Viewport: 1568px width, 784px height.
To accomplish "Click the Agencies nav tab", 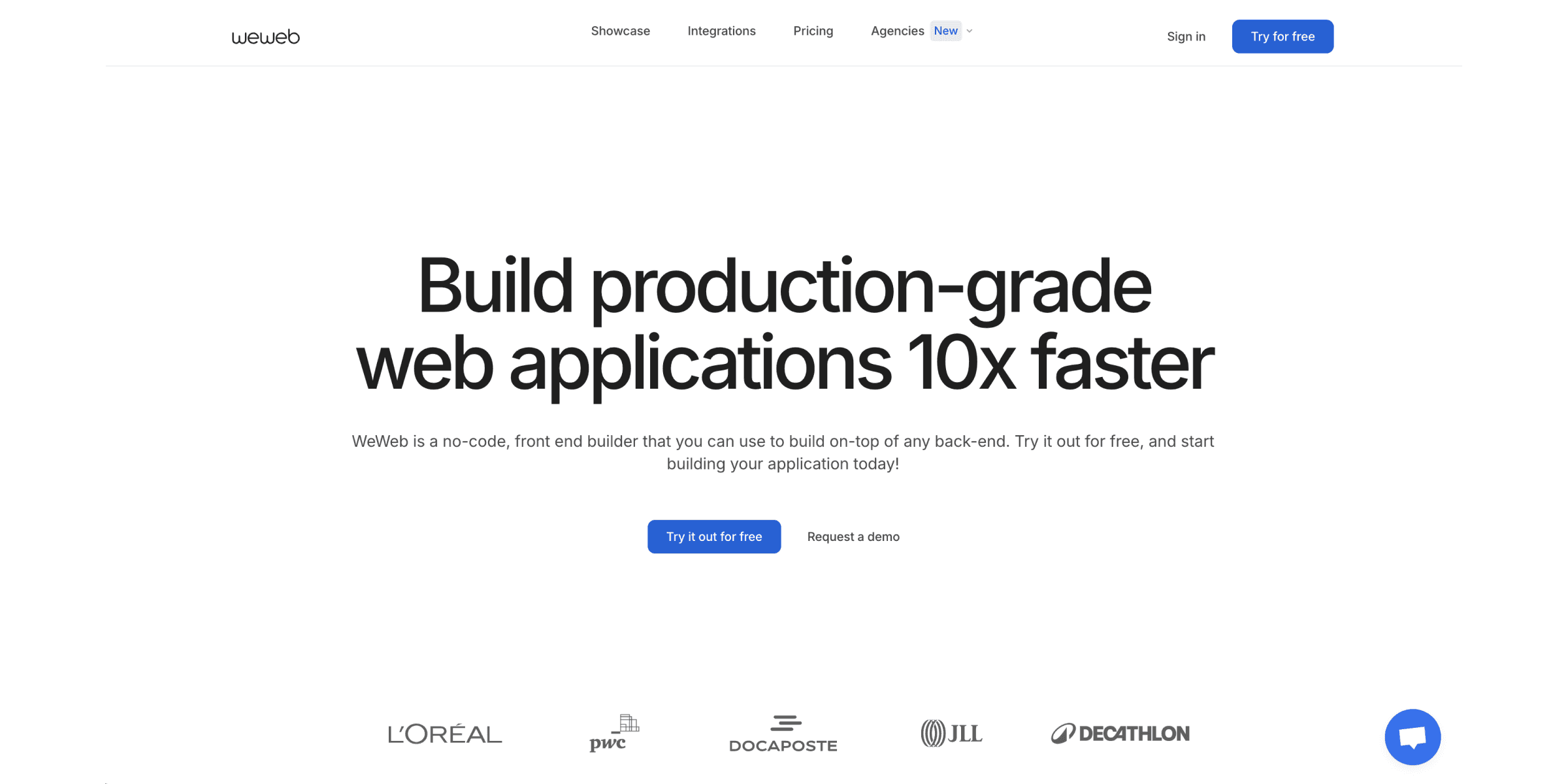I will [x=898, y=30].
